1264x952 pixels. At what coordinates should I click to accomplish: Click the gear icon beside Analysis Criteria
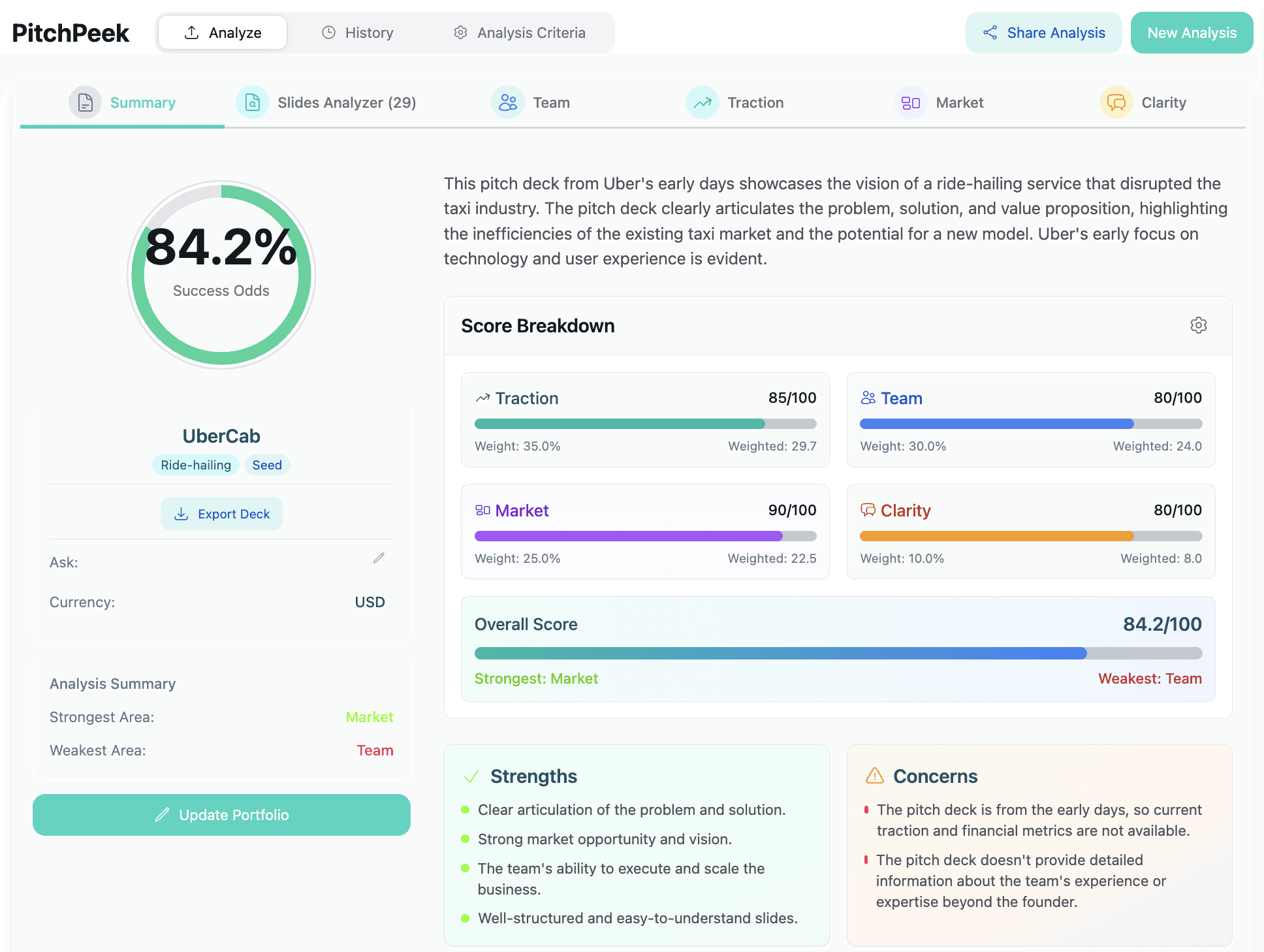(x=460, y=33)
